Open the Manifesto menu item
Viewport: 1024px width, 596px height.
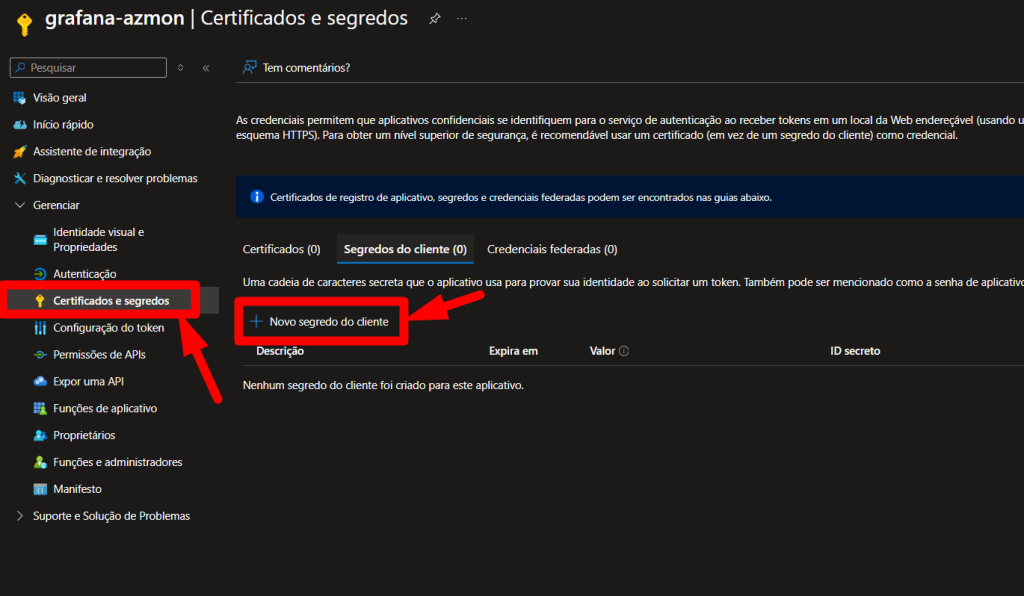77,489
